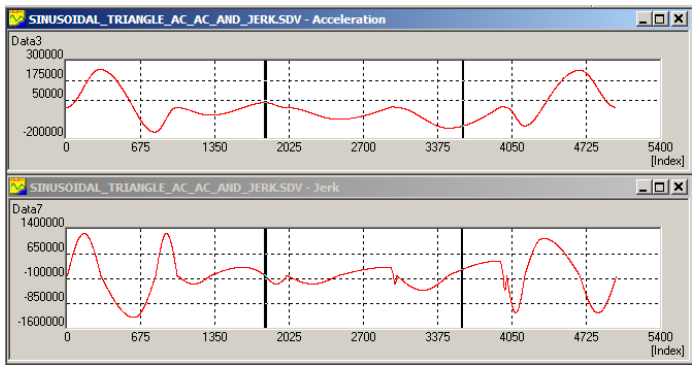Click 4050 on the Acceleration x-axis
This screenshot has width=697, height=371.
pyautogui.click(x=512, y=147)
